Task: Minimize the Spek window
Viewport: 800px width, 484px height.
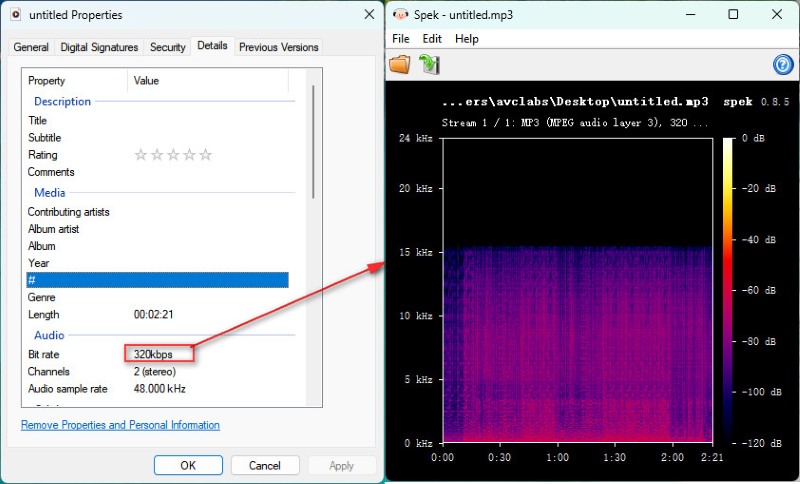Action: click(x=690, y=14)
